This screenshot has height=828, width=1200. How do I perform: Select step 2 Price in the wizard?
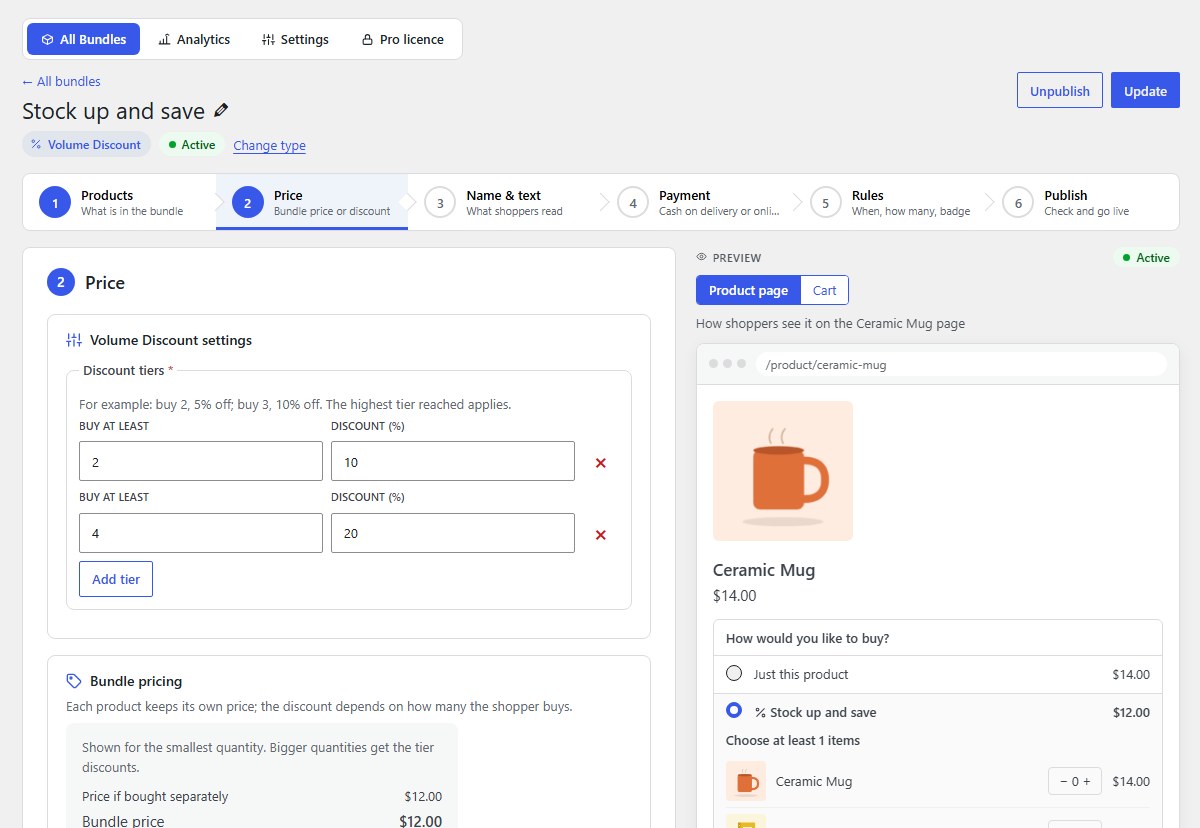tap(312, 202)
